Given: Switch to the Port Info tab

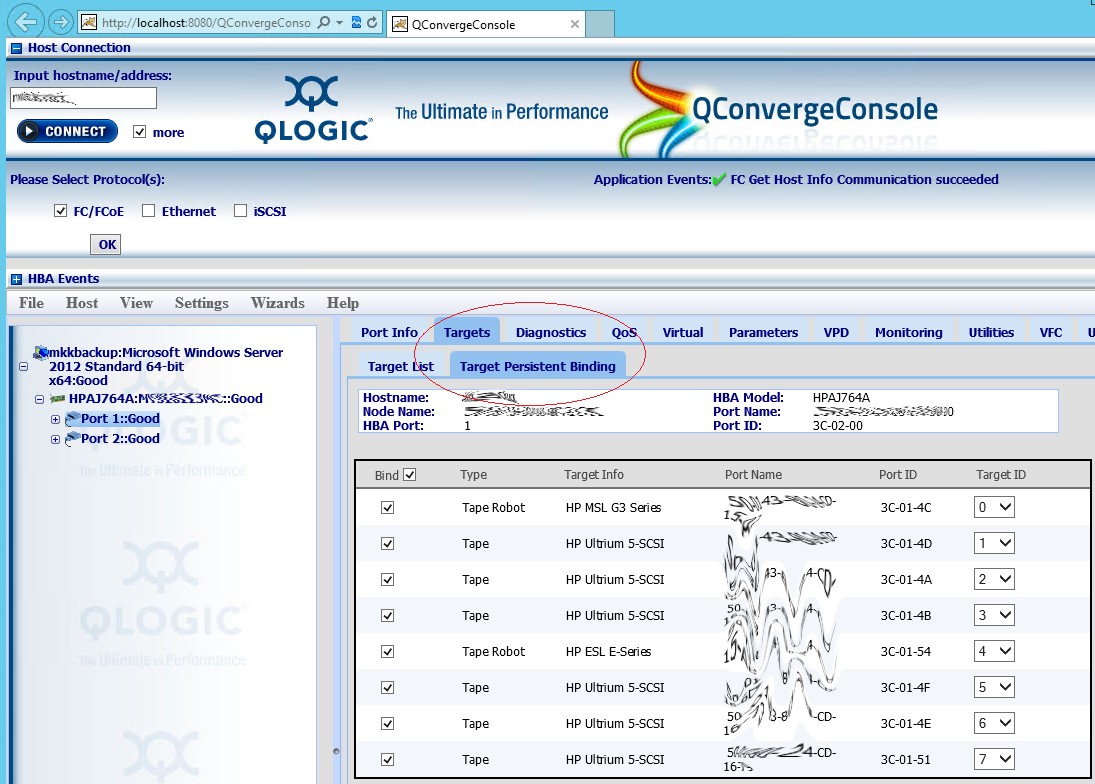Looking at the screenshot, I should tap(389, 332).
